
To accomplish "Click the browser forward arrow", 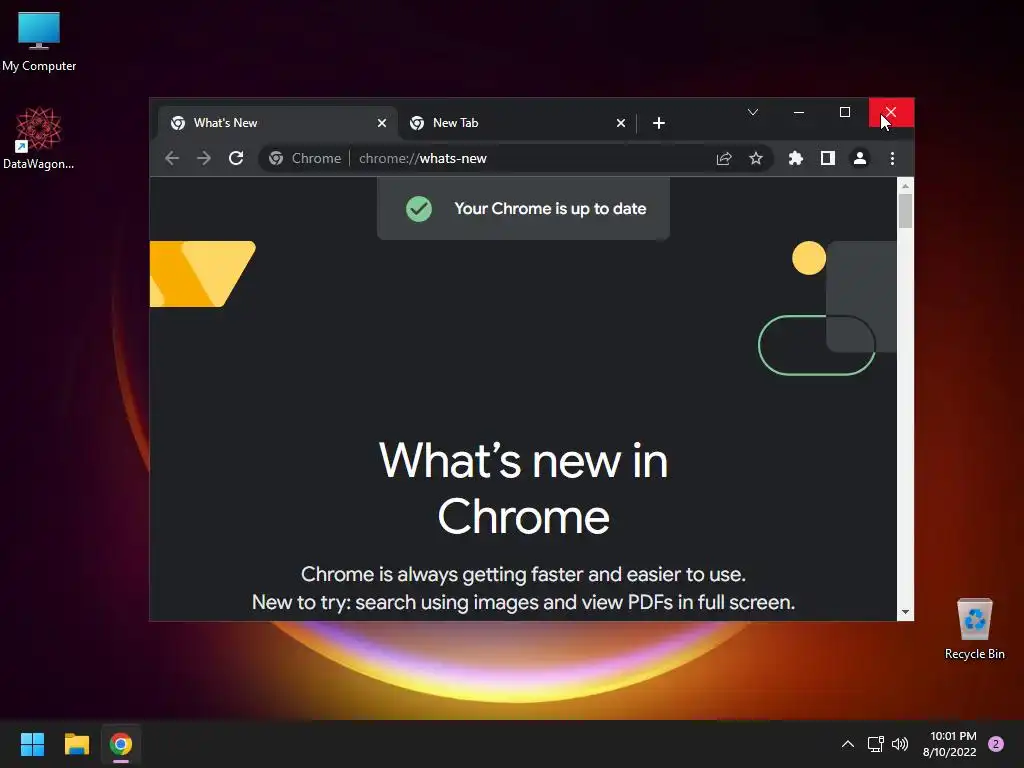I will (204, 158).
